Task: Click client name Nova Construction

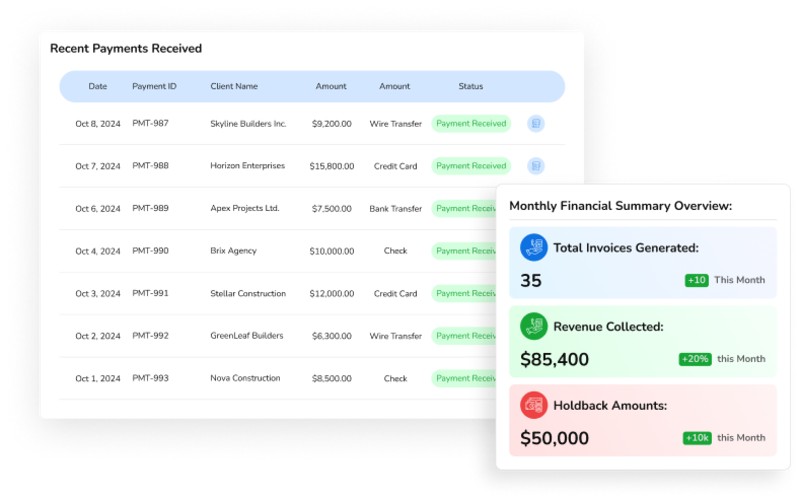Action: [245, 378]
